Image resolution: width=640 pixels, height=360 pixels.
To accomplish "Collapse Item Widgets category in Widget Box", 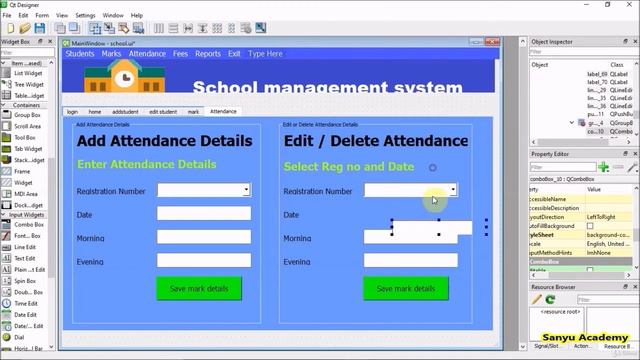I will (x=3, y=63).
